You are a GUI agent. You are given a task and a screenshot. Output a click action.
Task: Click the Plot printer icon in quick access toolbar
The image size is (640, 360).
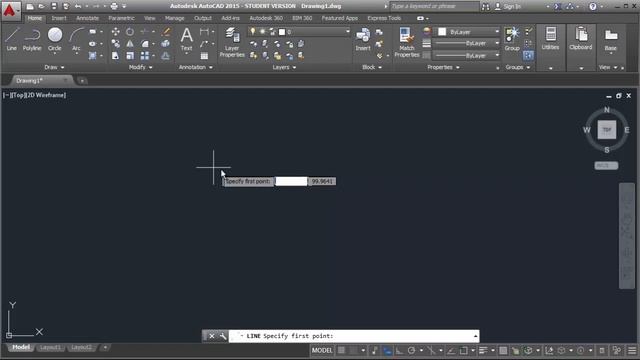[x=114, y=6]
